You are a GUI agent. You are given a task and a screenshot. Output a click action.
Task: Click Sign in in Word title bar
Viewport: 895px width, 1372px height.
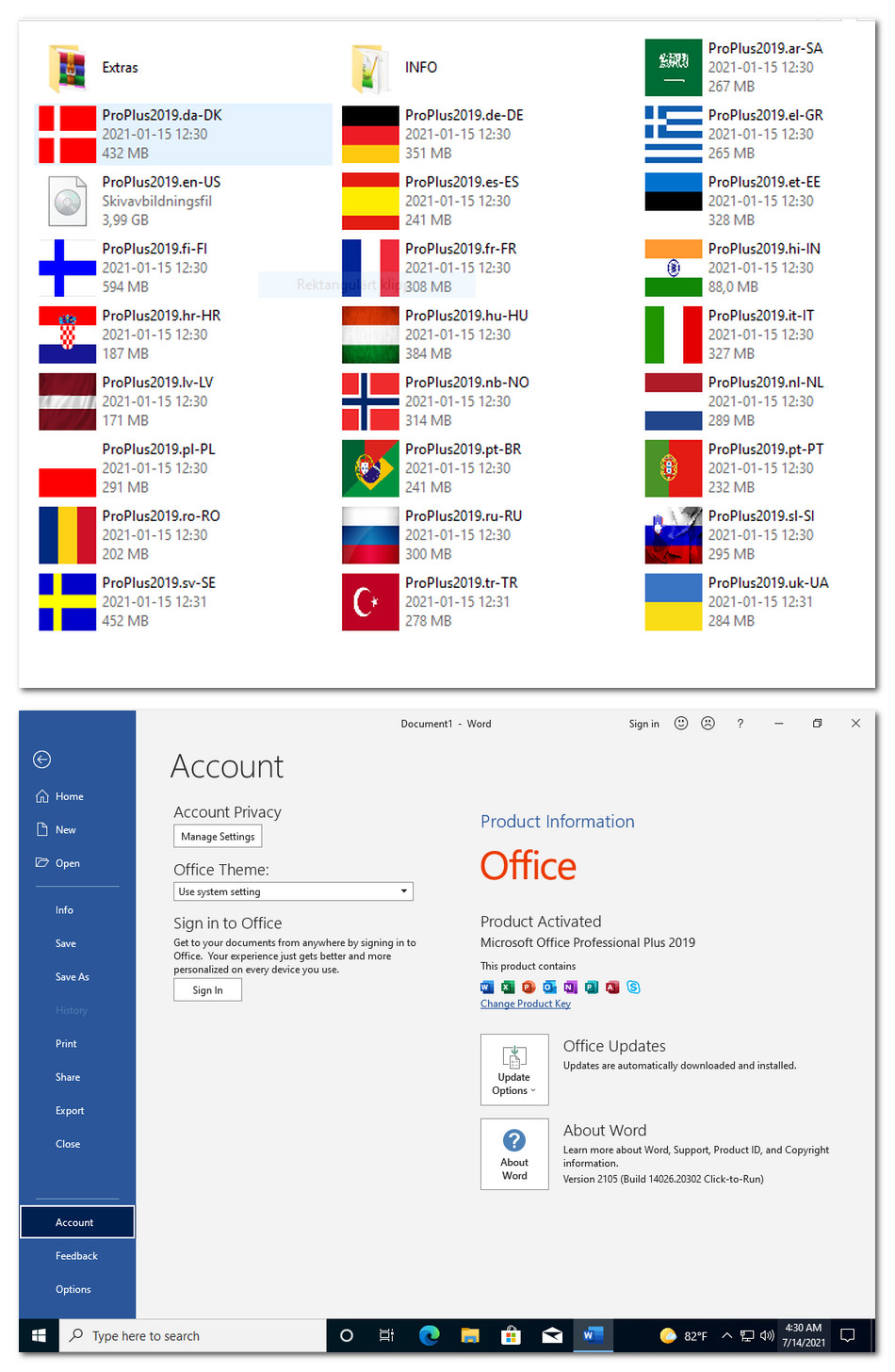(644, 724)
